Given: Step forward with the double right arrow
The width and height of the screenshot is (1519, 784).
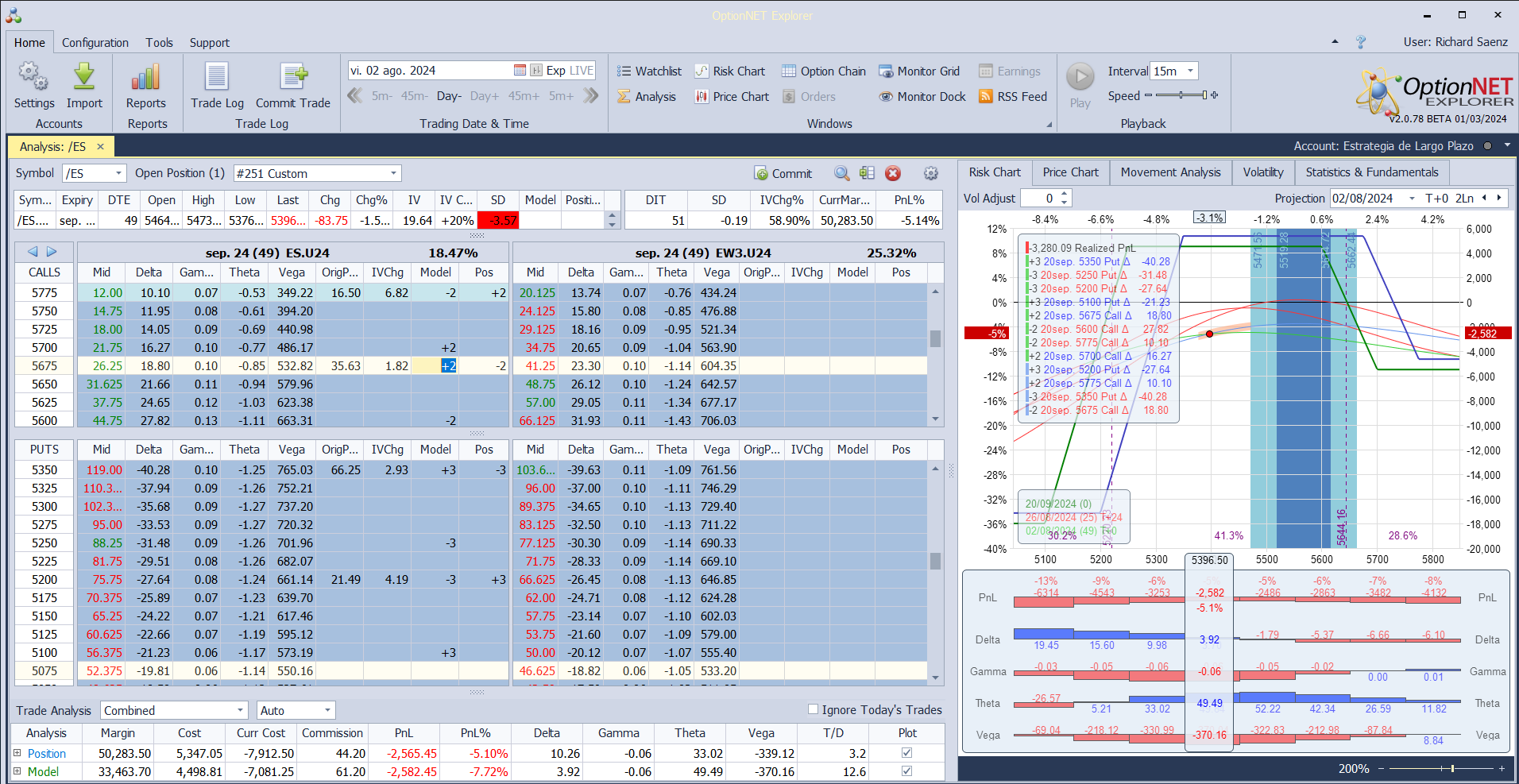Looking at the screenshot, I should pyautogui.click(x=590, y=96).
